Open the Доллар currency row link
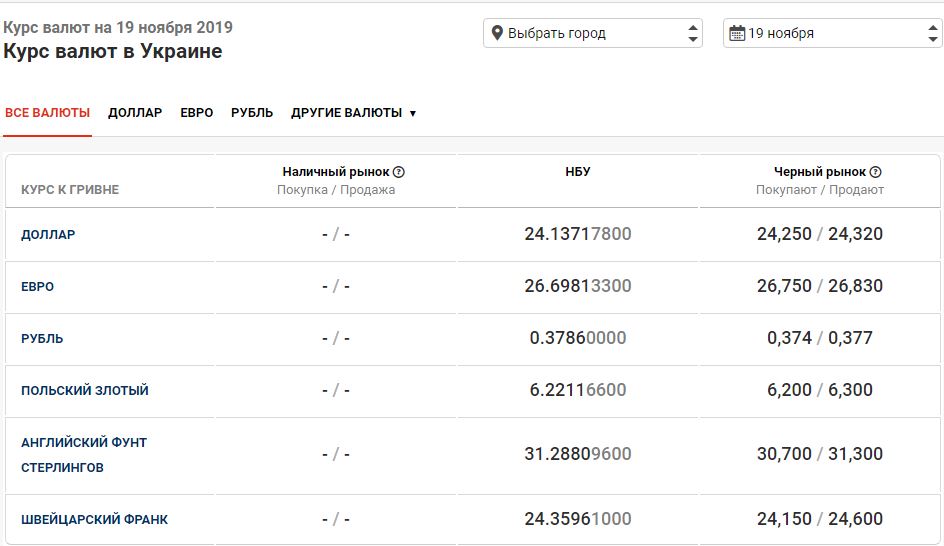This screenshot has height=546, width=944. 48,235
